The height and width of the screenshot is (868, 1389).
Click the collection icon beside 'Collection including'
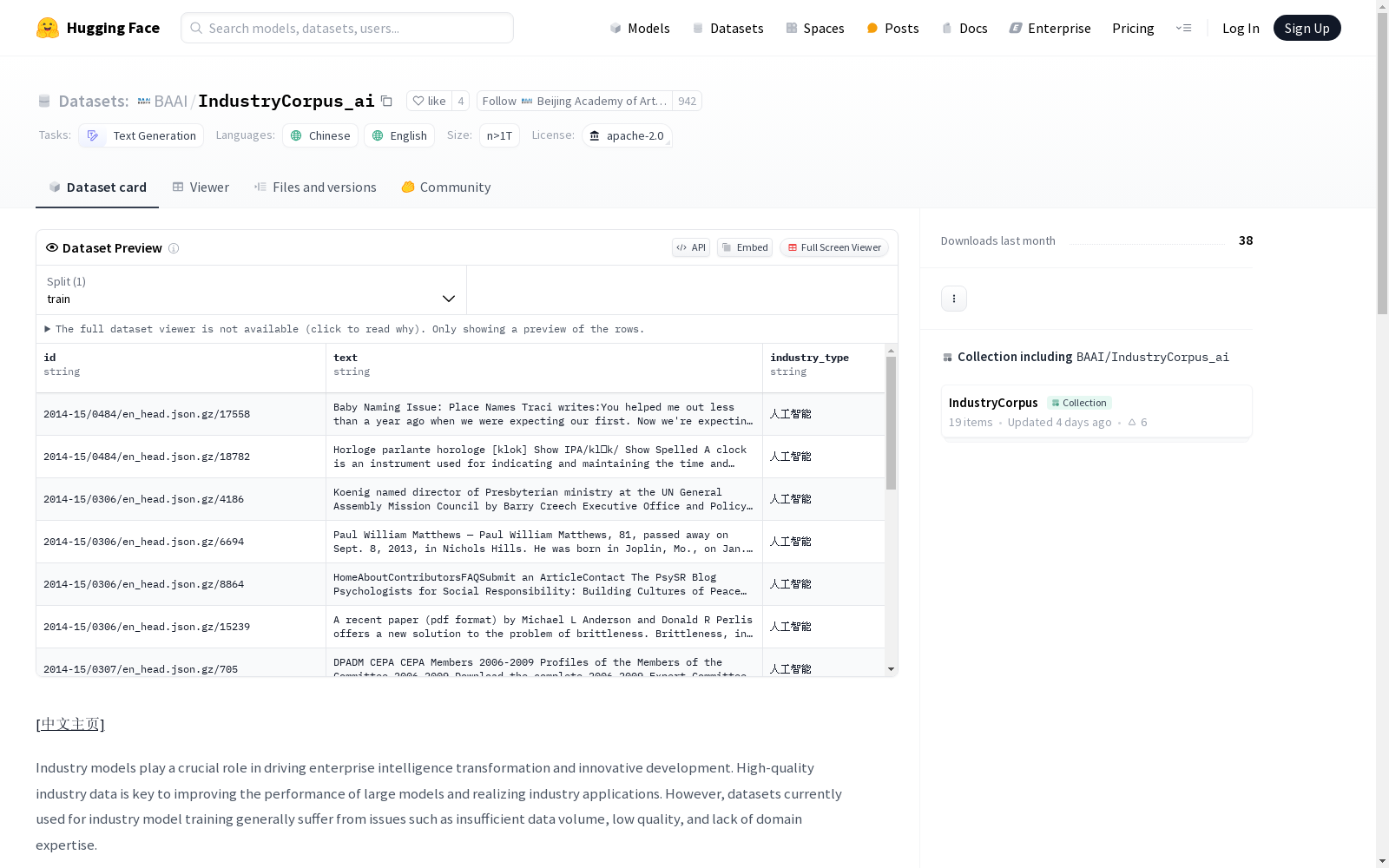click(947, 357)
